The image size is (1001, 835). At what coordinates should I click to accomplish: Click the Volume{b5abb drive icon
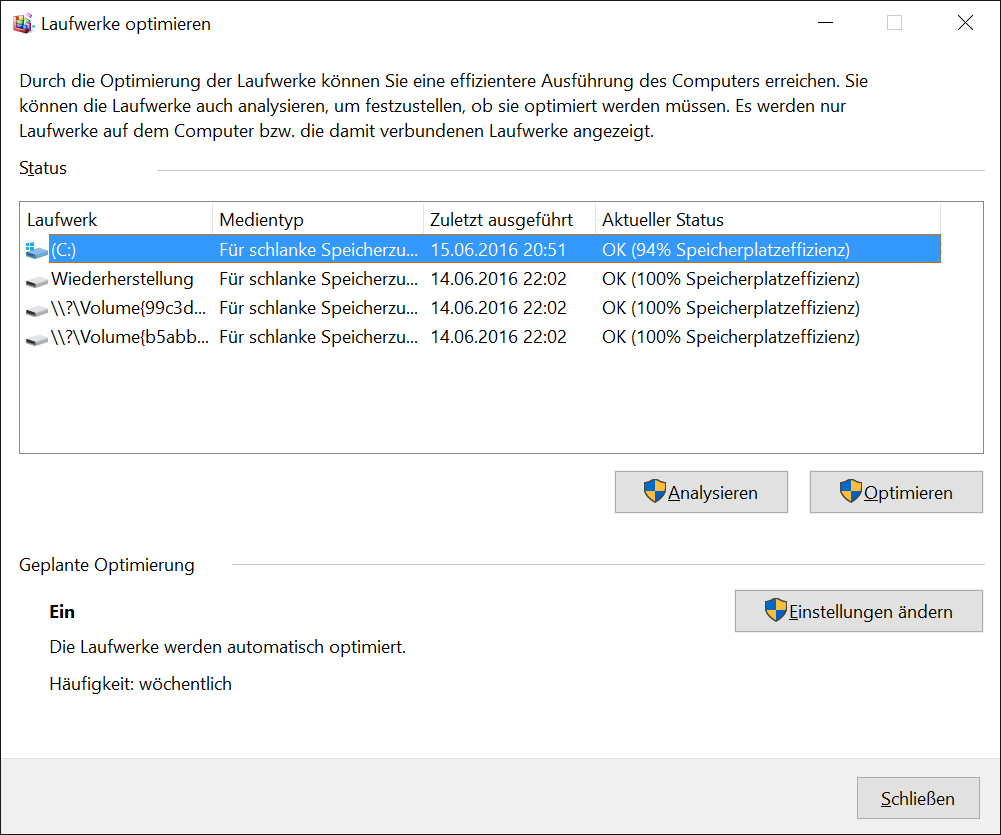(x=37, y=339)
